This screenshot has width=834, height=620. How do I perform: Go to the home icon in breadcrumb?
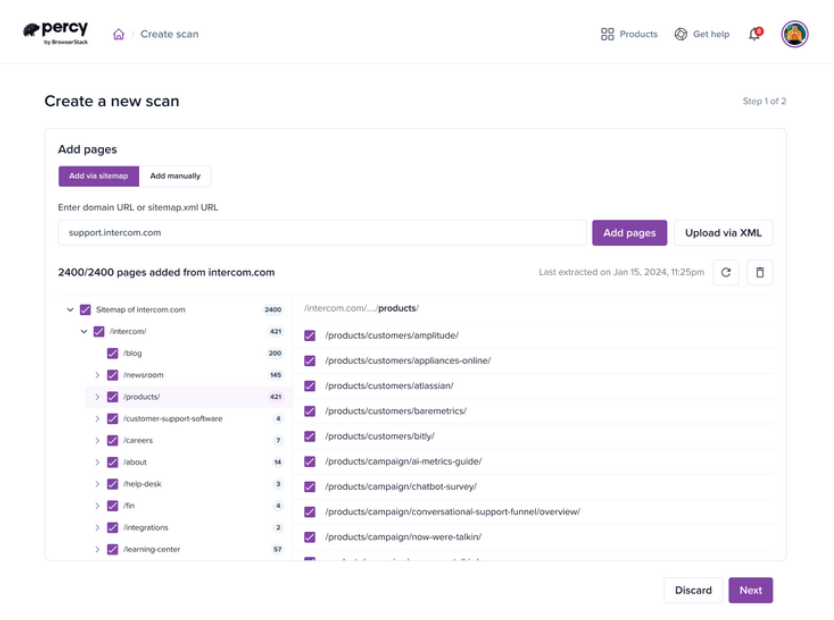pyautogui.click(x=119, y=34)
